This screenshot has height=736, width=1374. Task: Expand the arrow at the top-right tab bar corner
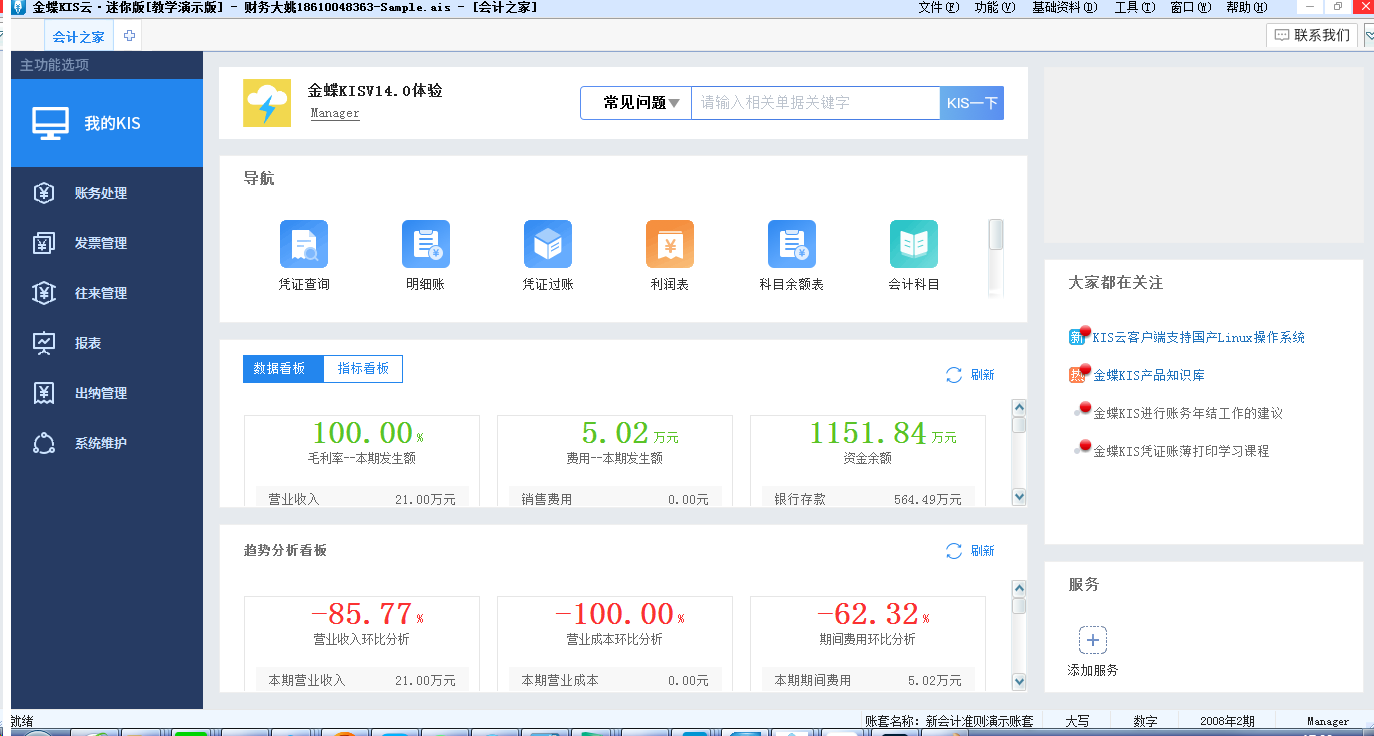point(1369,36)
